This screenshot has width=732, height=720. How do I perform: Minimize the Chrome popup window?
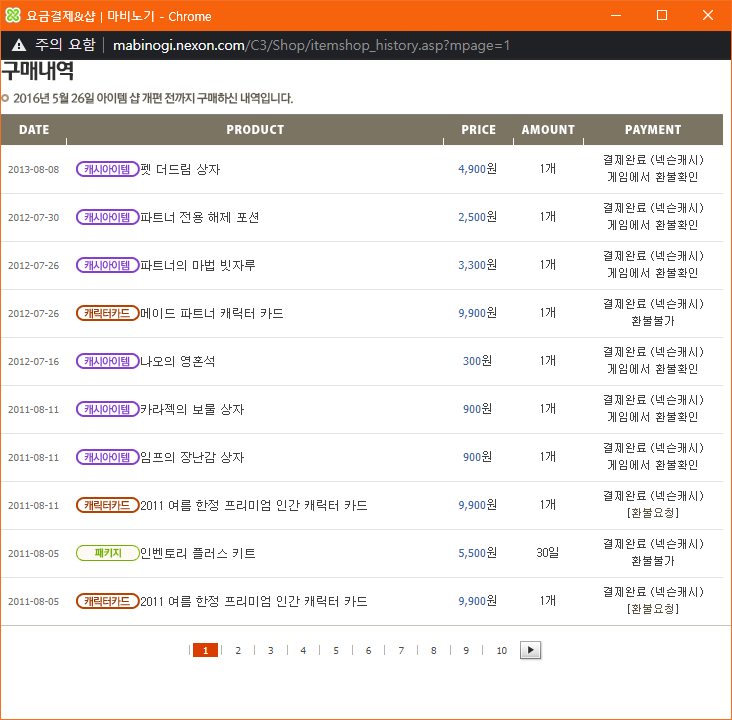point(616,15)
